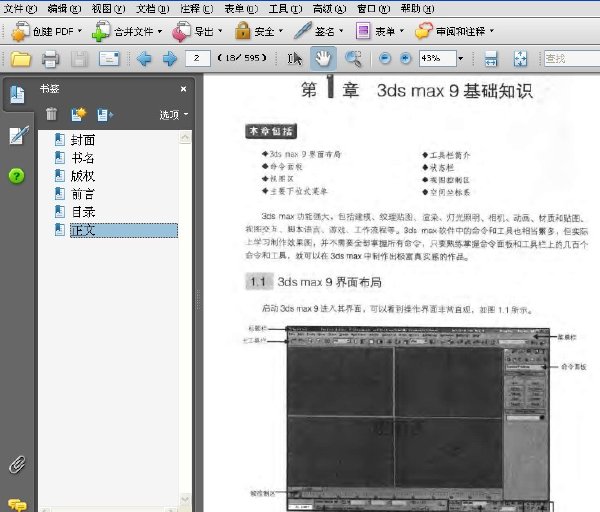This screenshot has height=512, width=600.
Task: Click the 导出 button
Action: tap(192, 31)
